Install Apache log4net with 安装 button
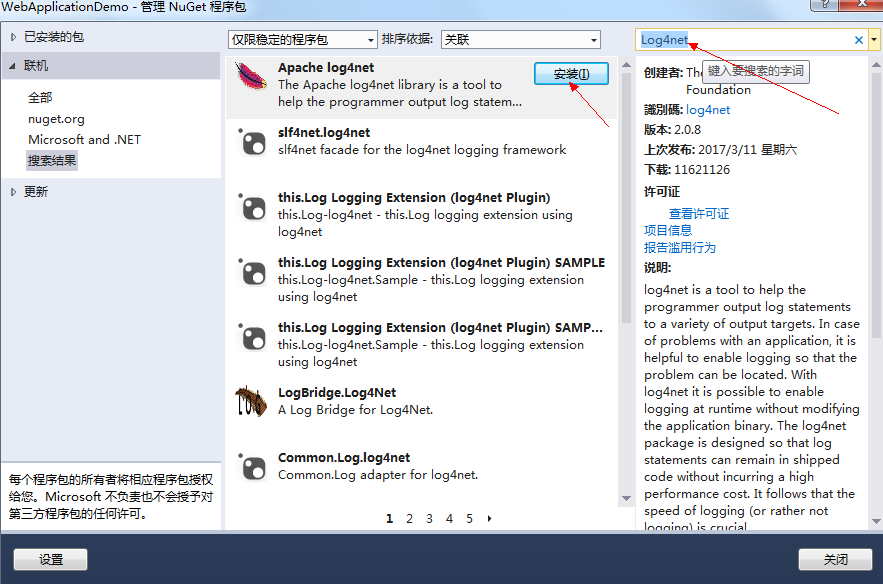Image resolution: width=883 pixels, height=584 pixels. coord(571,74)
